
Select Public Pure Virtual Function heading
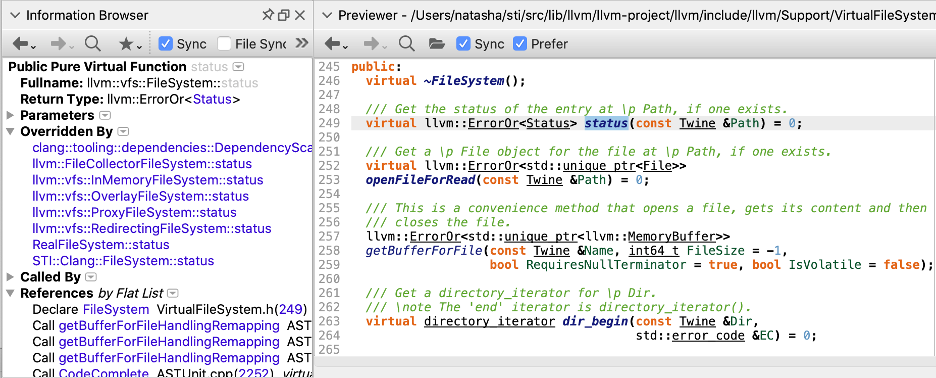point(97,67)
